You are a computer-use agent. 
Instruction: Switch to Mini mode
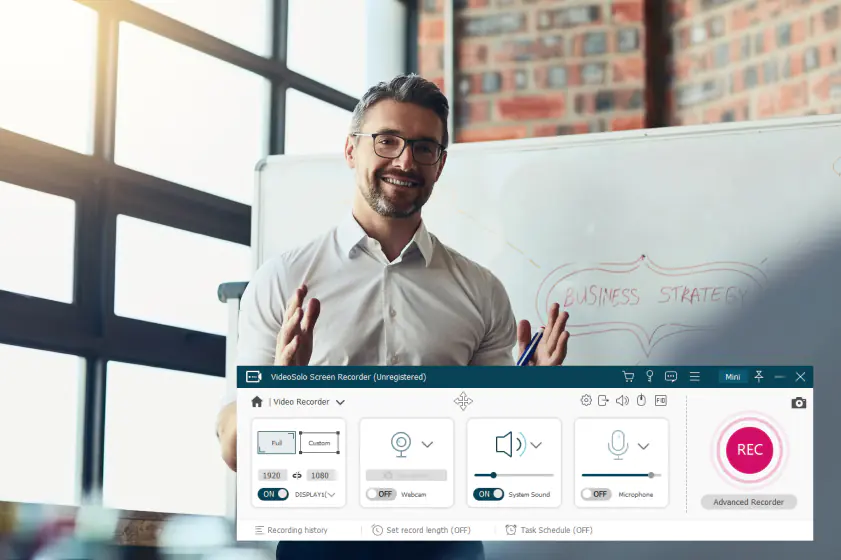(x=733, y=377)
